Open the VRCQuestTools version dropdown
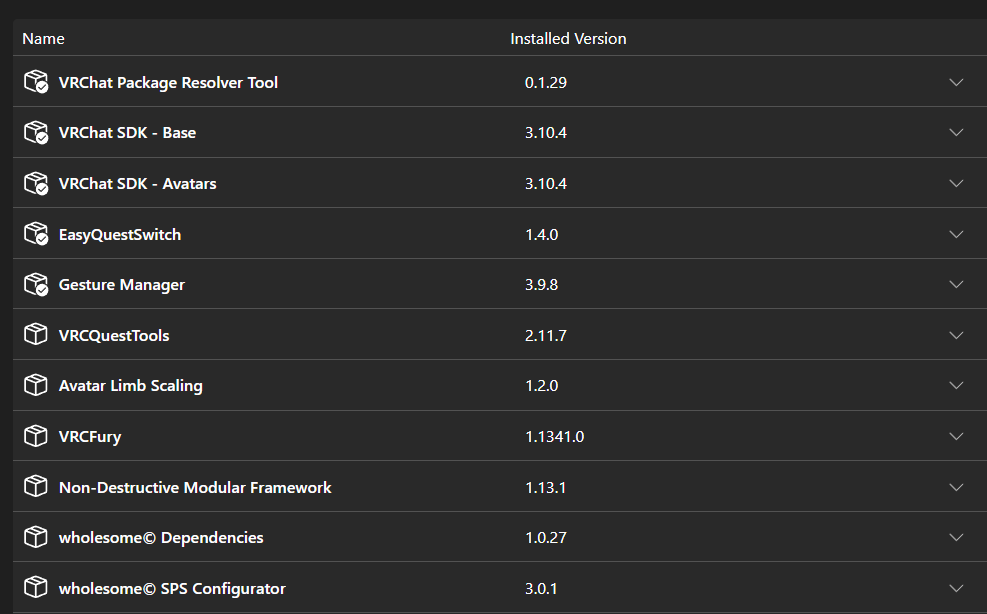Screen dimensions: 987x614 pos(956,335)
